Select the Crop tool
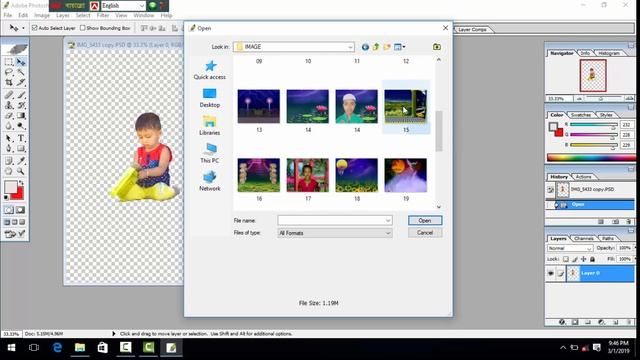The width and height of the screenshot is (640, 360). (x=9, y=82)
